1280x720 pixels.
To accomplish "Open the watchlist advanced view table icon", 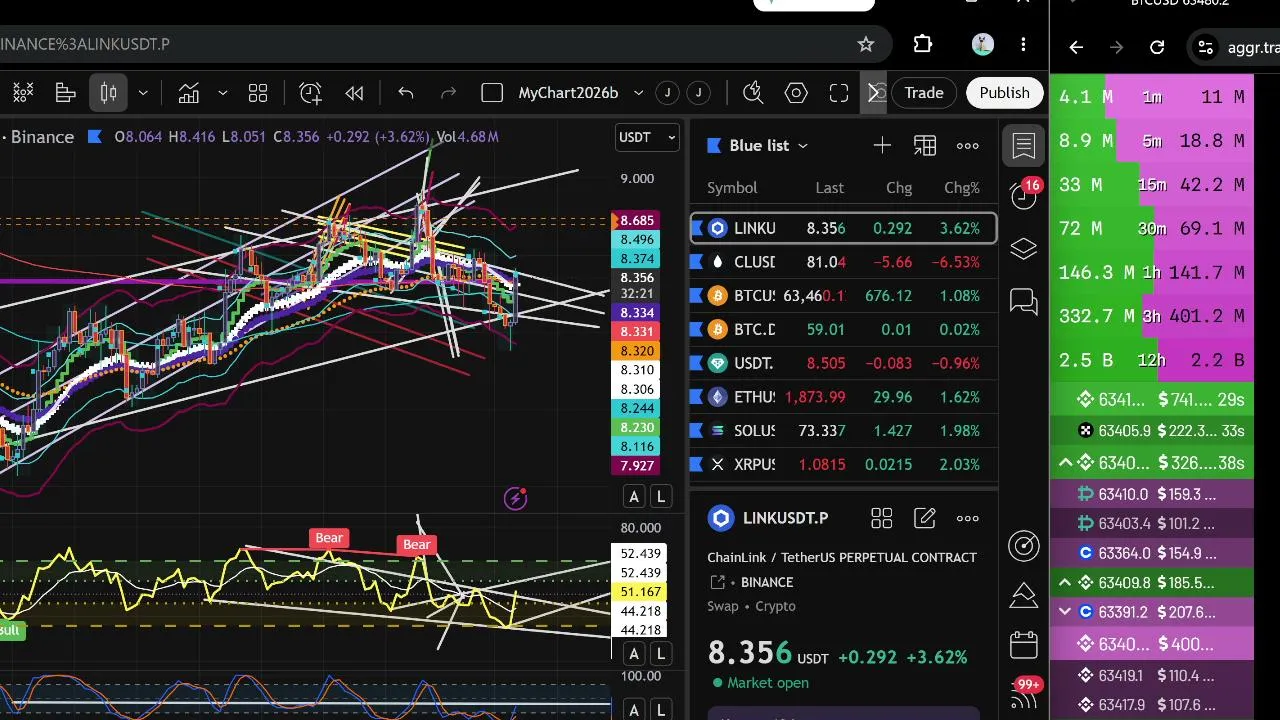I will pyautogui.click(x=925, y=146).
